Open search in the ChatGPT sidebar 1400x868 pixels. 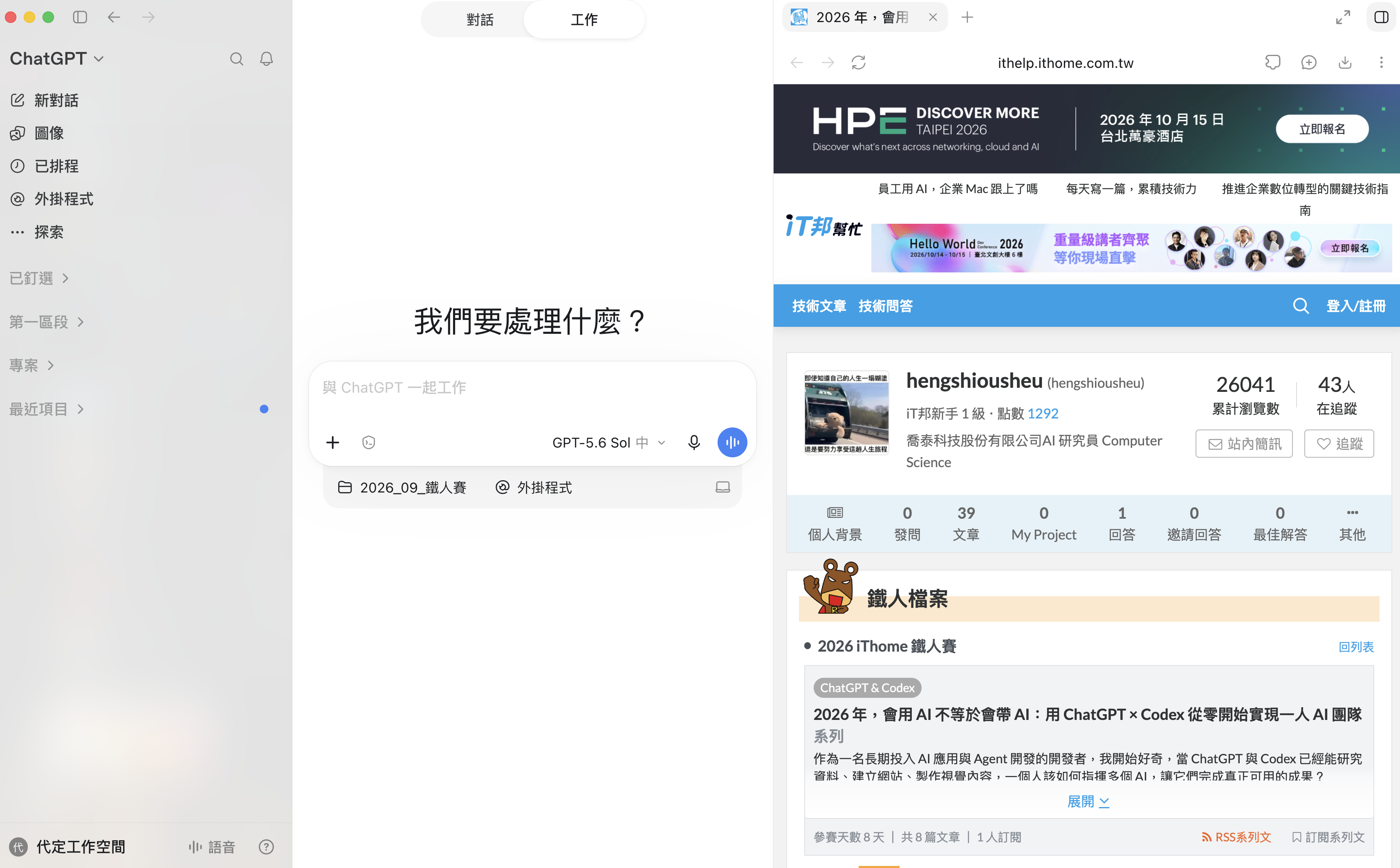coord(236,58)
